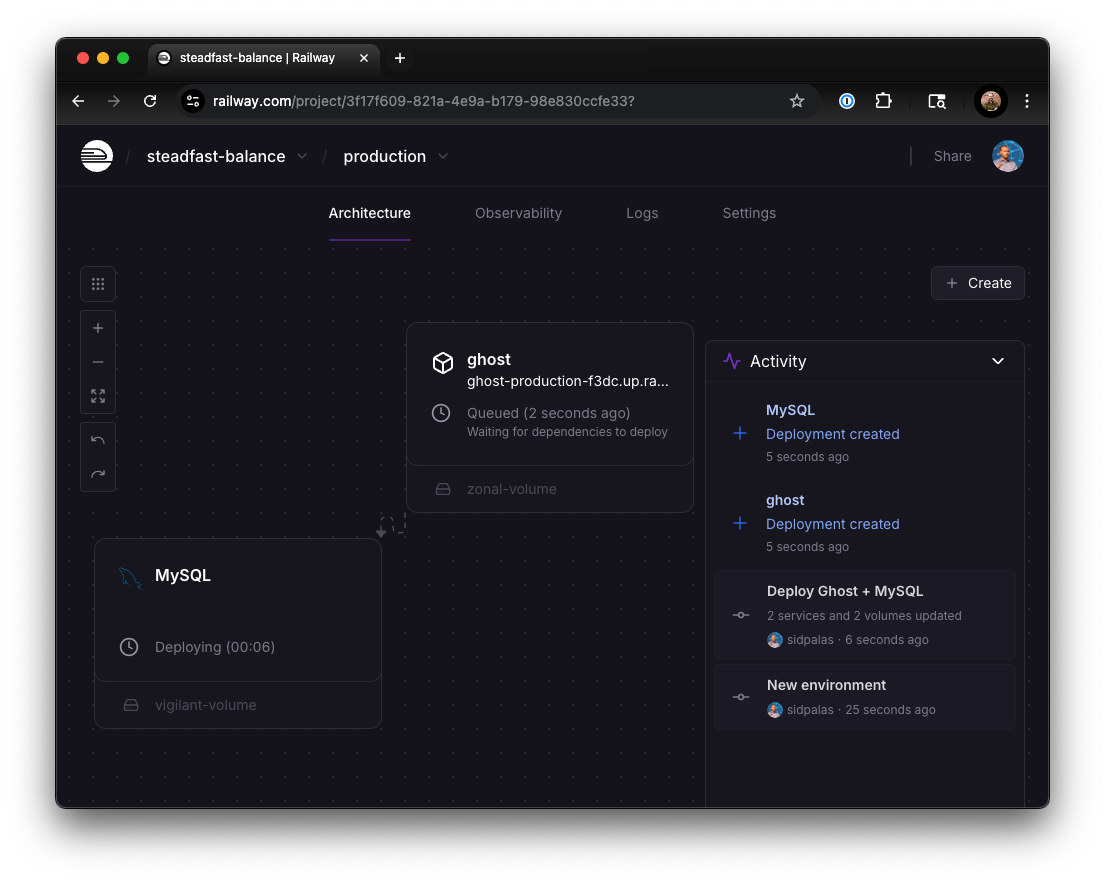Zoom in on the architecture canvas

point(98,328)
